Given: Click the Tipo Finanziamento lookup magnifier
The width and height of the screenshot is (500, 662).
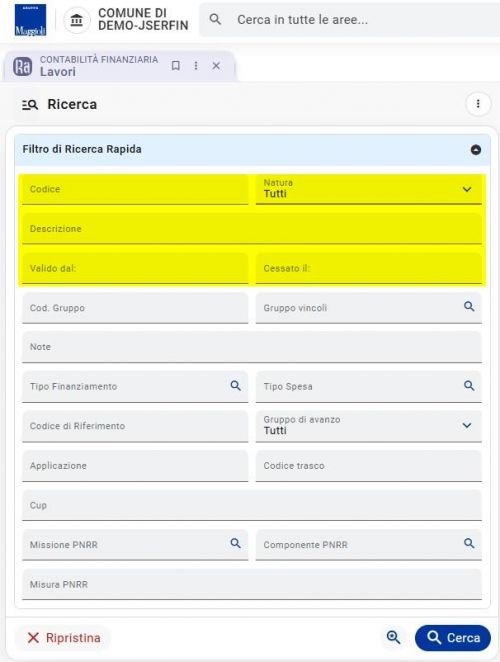Looking at the screenshot, I should (236, 385).
